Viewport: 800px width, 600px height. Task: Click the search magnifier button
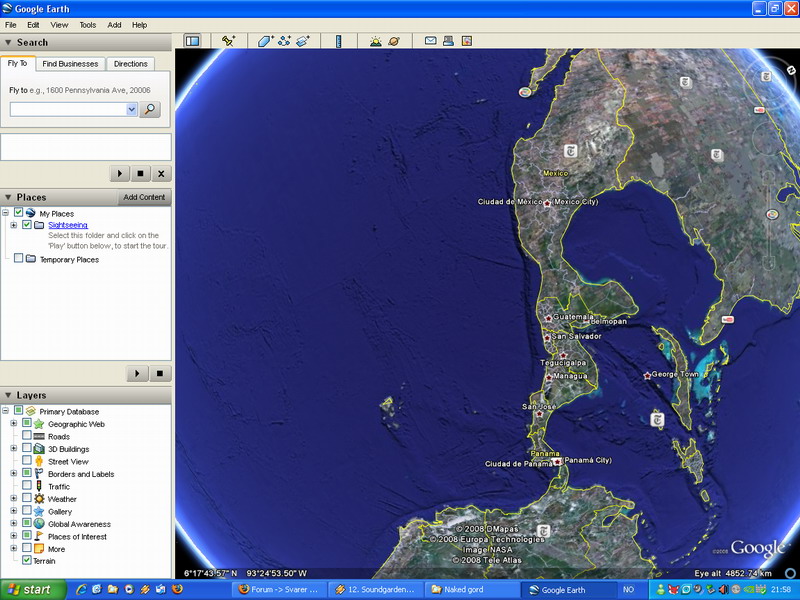click(150, 109)
